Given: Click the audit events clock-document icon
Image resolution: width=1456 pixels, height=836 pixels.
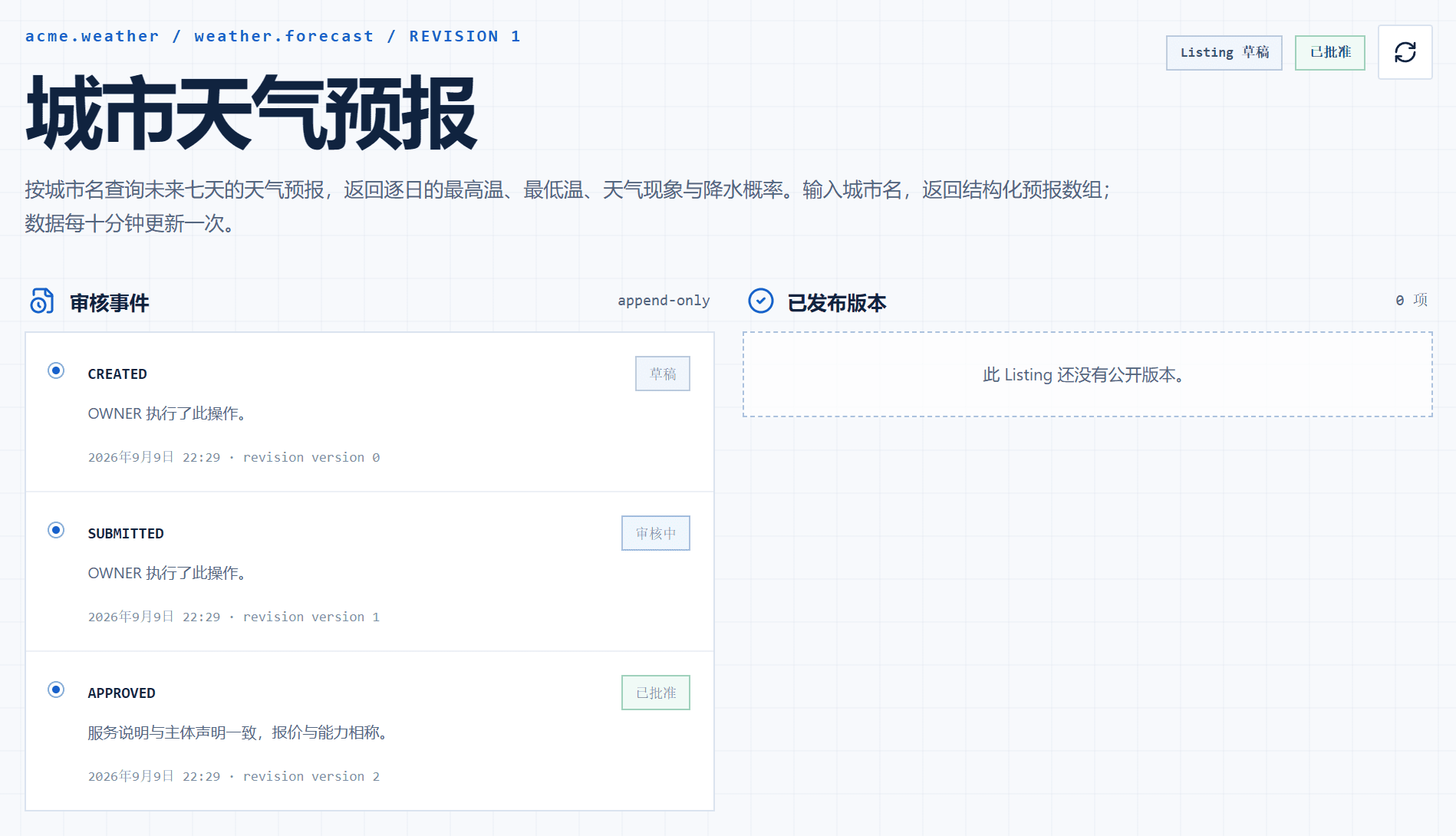Looking at the screenshot, I should (41, 301).
